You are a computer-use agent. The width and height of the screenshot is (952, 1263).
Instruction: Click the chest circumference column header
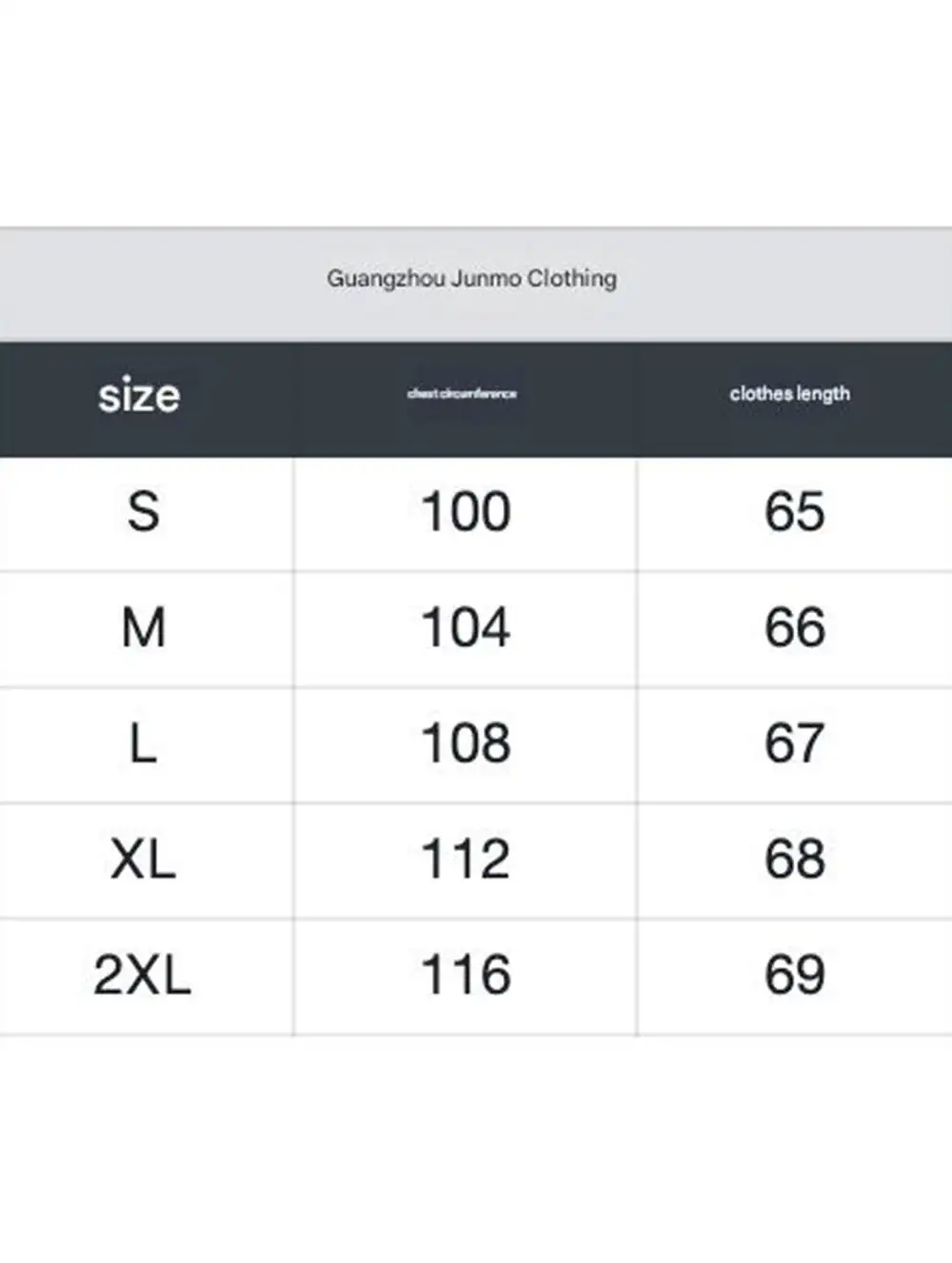[x=462, y=393]
